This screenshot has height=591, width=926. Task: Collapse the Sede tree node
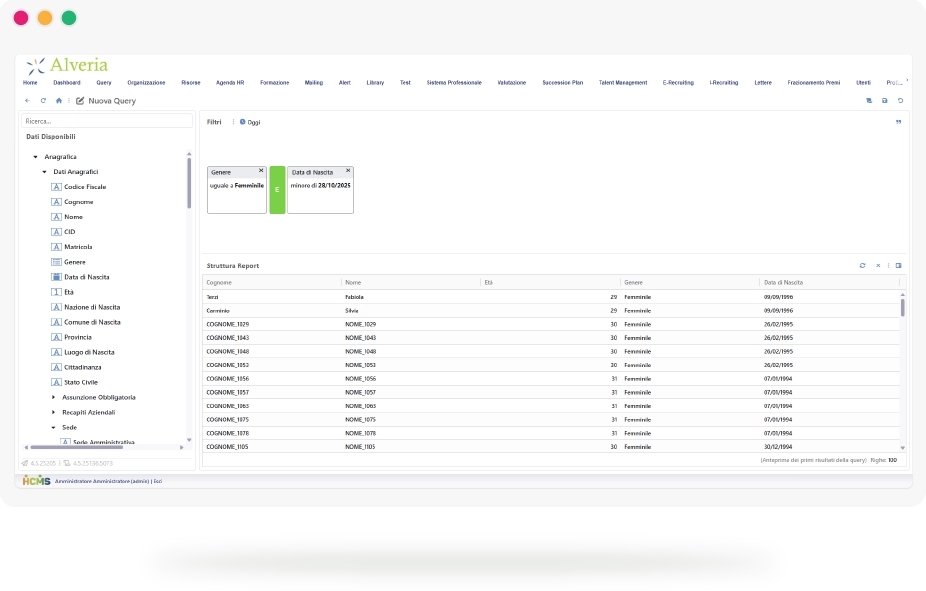(53, 427)
